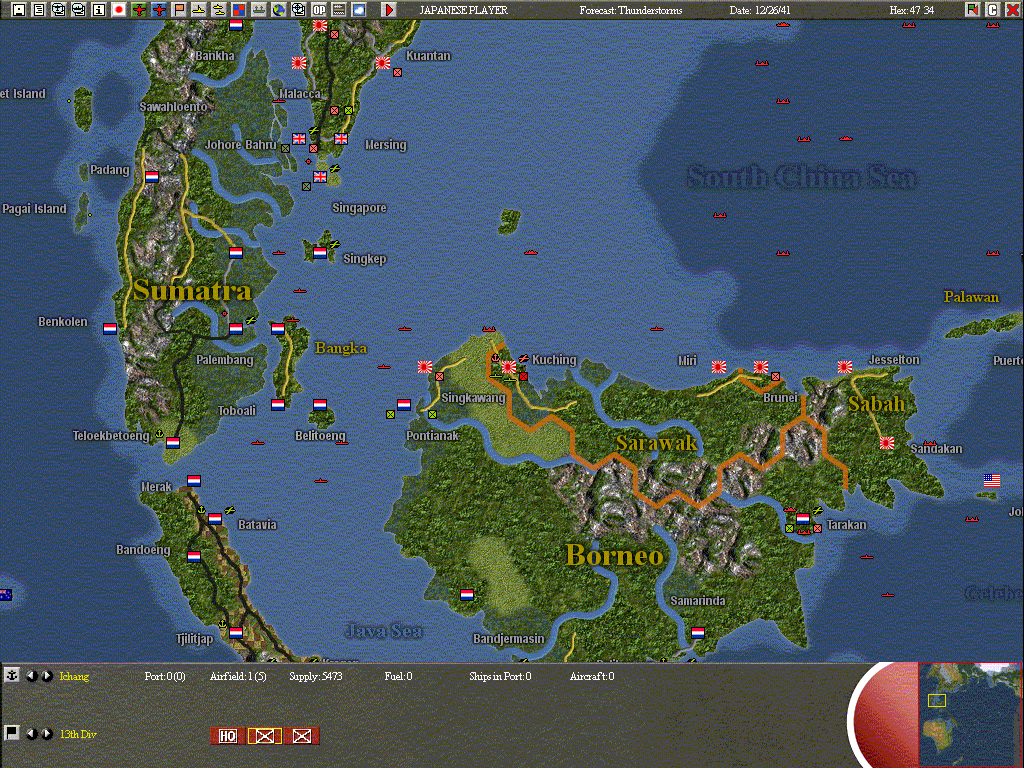Click the red X exit icon
Viewport: 1024px width, 773px height.
[x=1012, y=10]
